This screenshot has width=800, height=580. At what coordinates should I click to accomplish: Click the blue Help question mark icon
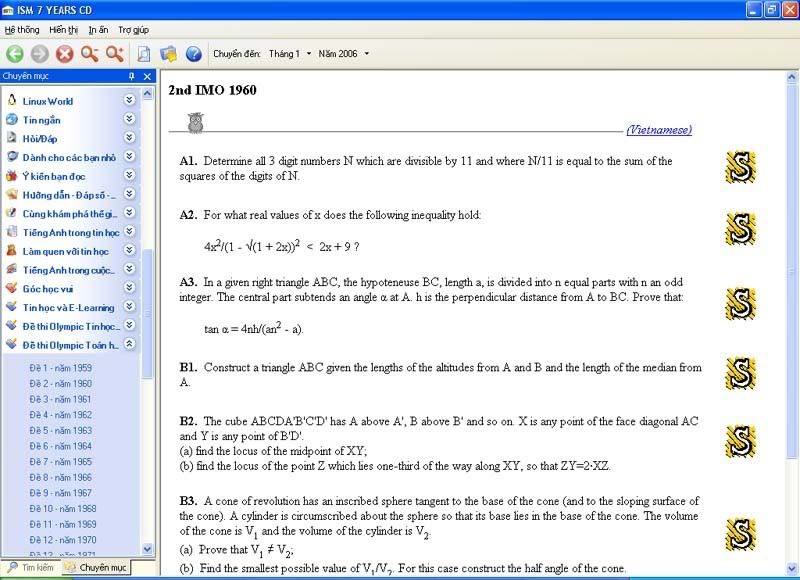[x=194, y=54]
